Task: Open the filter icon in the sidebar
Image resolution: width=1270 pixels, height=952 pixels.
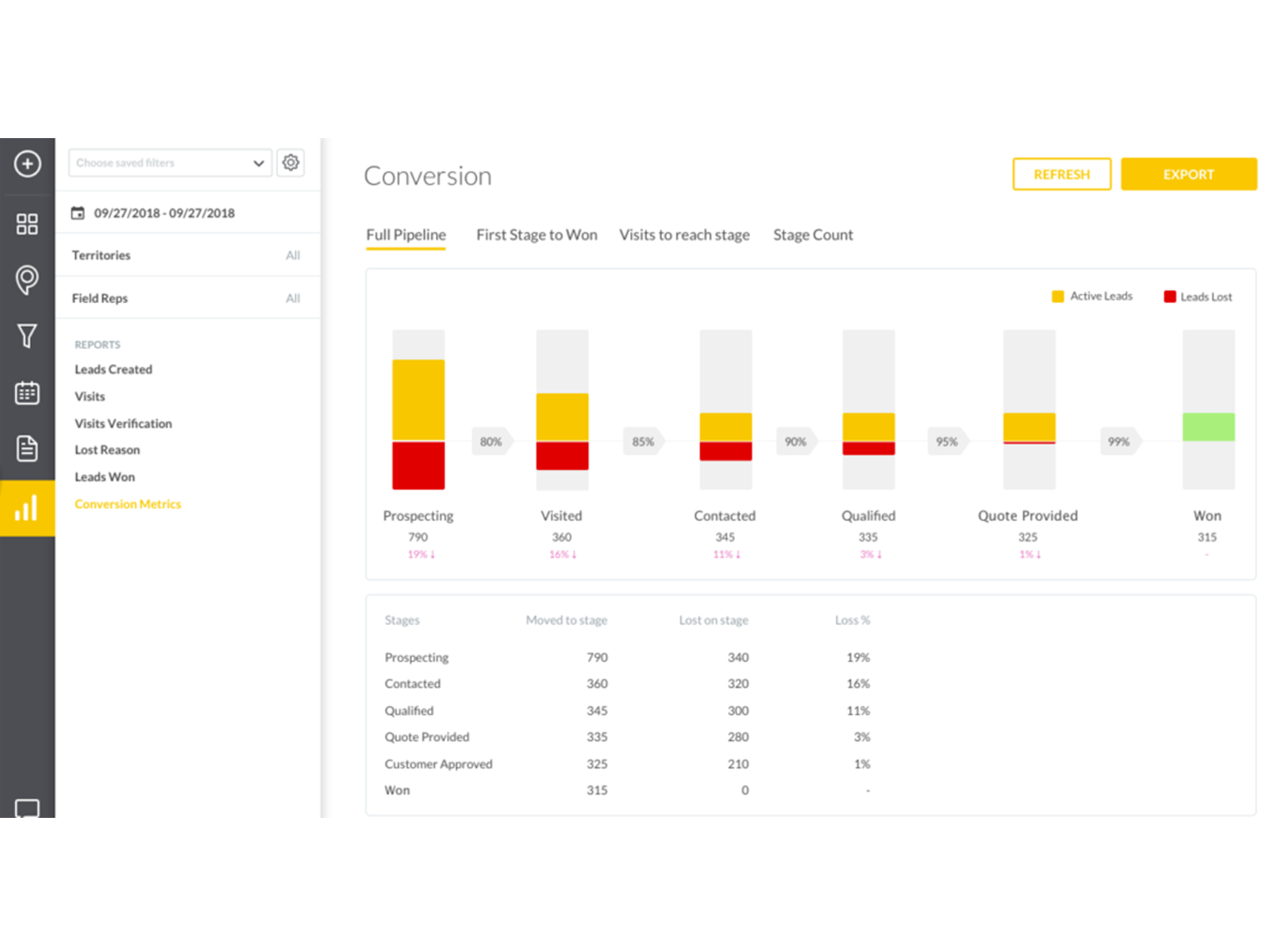Action: tap(28, 336)
